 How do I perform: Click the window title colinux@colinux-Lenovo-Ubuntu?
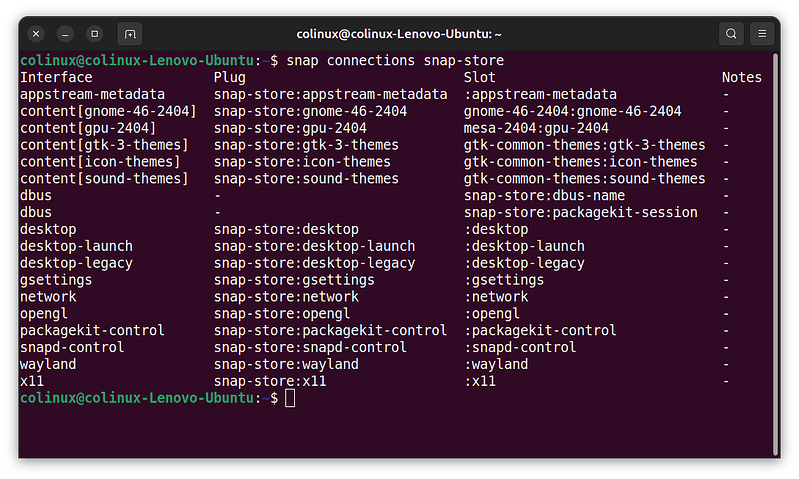pos(399,34)
